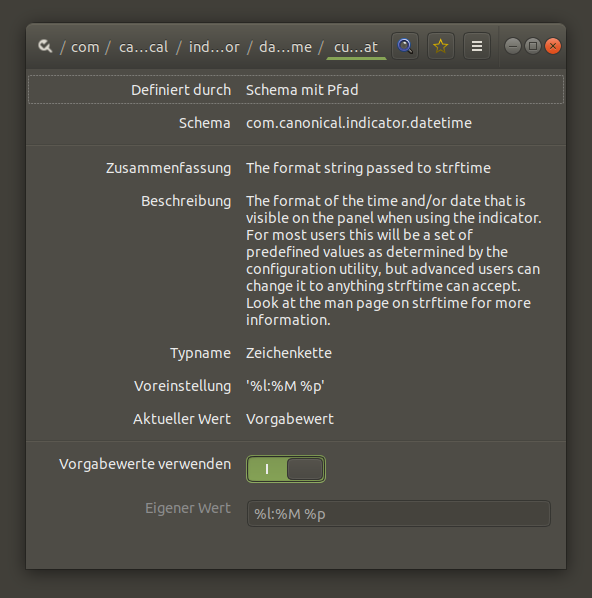Navigate to the 'com' path segment

[x=85, y=47]
